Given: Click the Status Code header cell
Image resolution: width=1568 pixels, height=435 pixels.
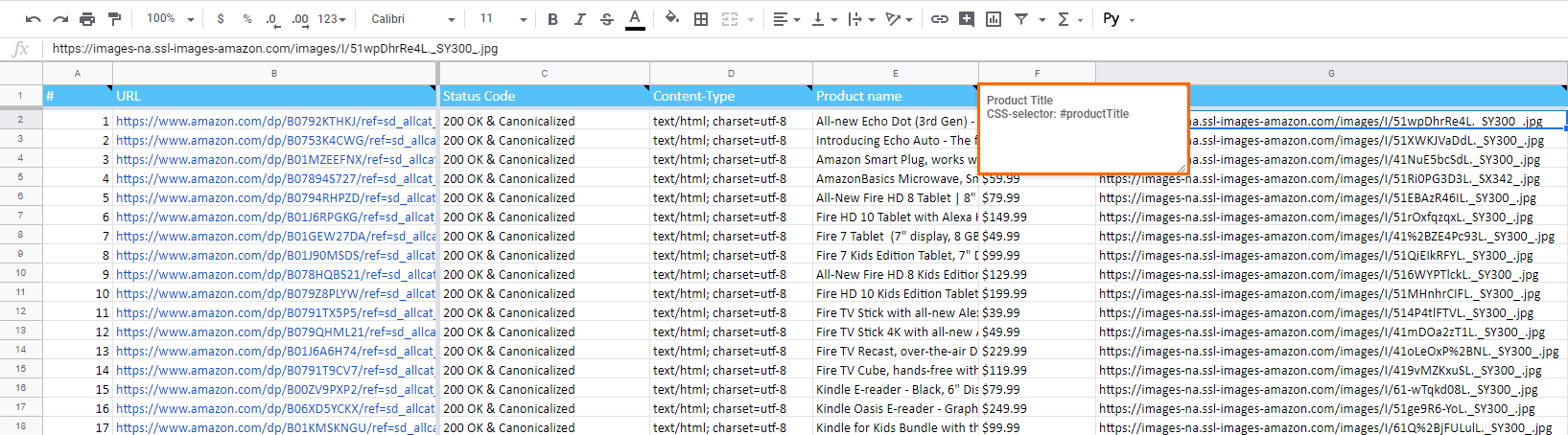Looking at the screenshot, I should coord(545,96).
